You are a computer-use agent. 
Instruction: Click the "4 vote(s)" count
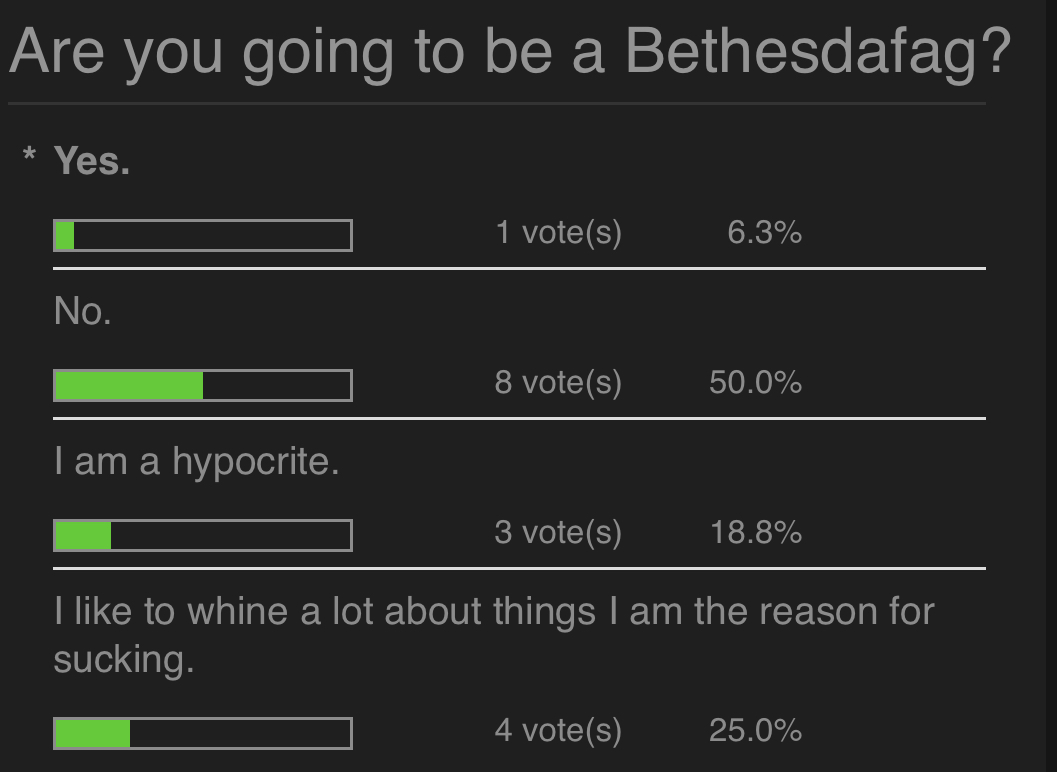[558, 731]
